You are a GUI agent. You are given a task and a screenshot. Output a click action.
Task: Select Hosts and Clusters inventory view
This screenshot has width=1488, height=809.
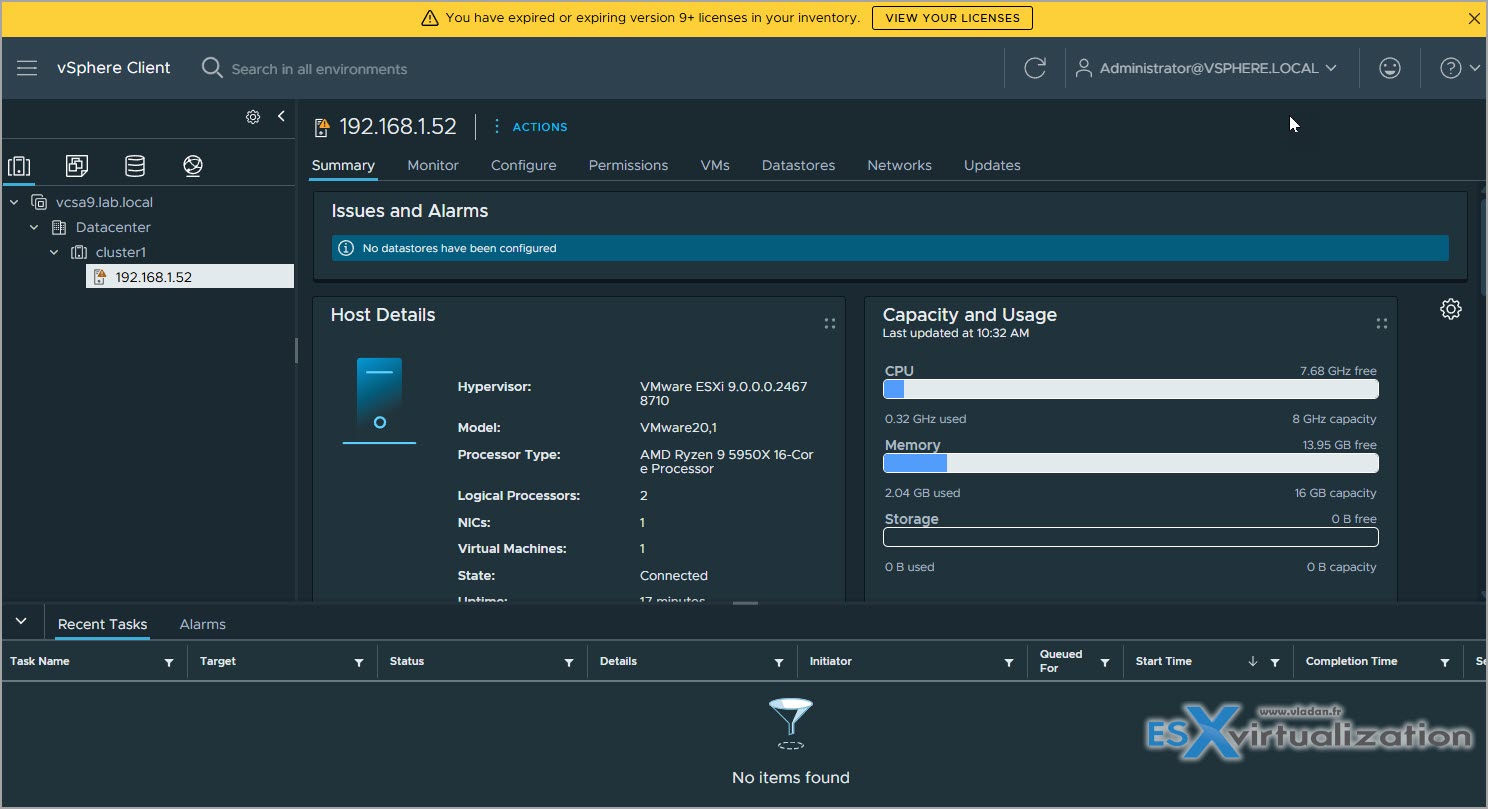[x=19, y=166]
